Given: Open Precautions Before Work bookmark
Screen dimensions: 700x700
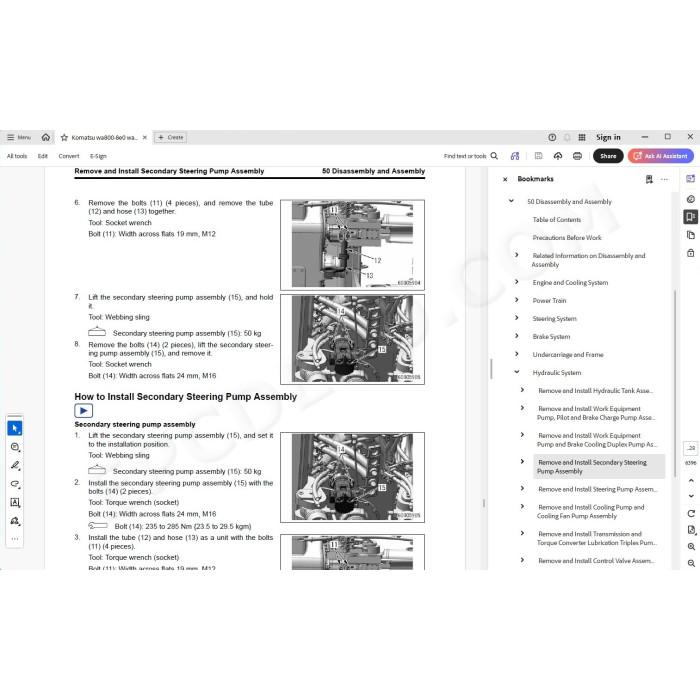Looking at the screenshot, I should [x=567, y=238].
